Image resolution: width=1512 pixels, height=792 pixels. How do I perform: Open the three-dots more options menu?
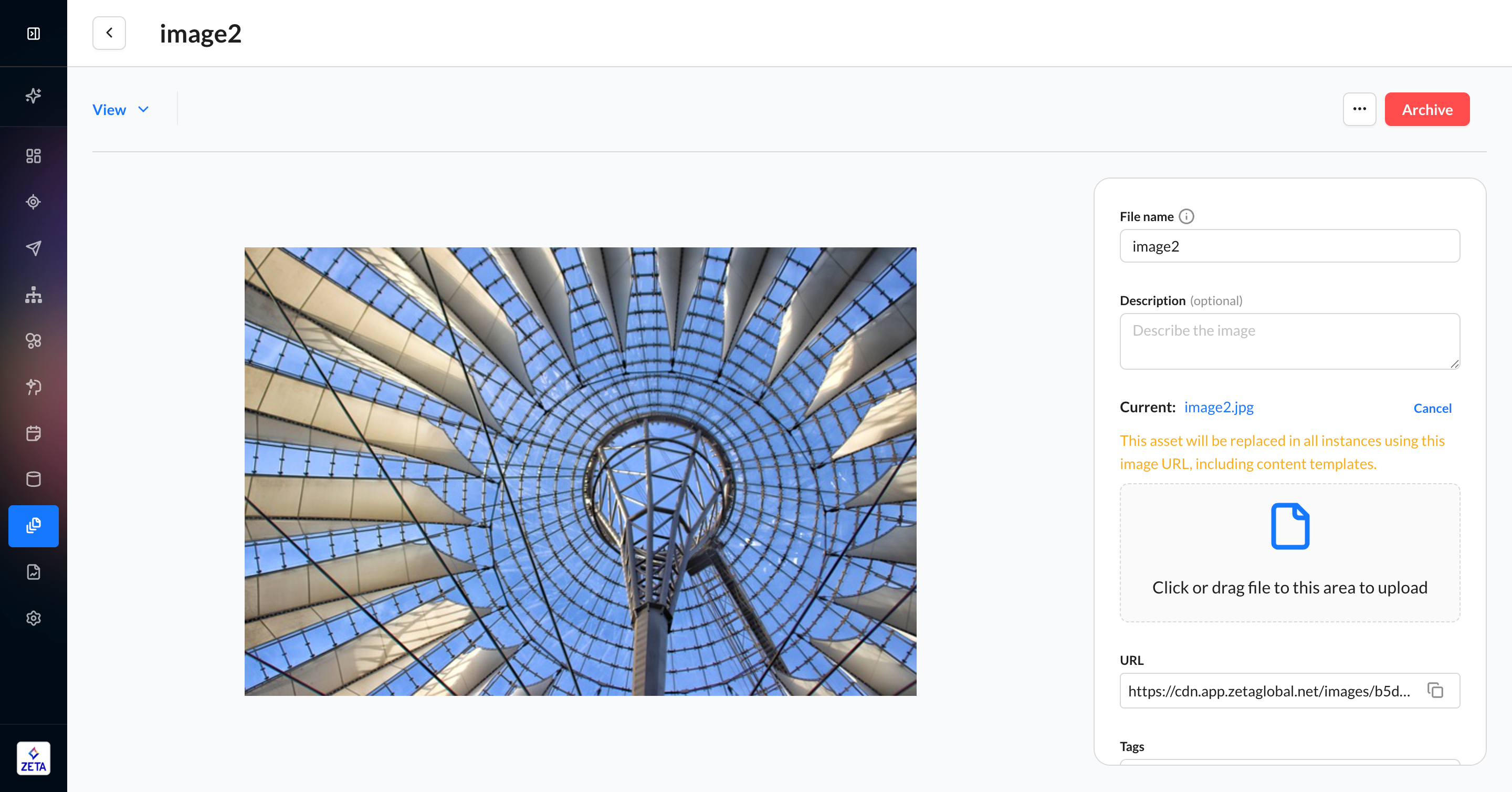(x=1359, y=109)
